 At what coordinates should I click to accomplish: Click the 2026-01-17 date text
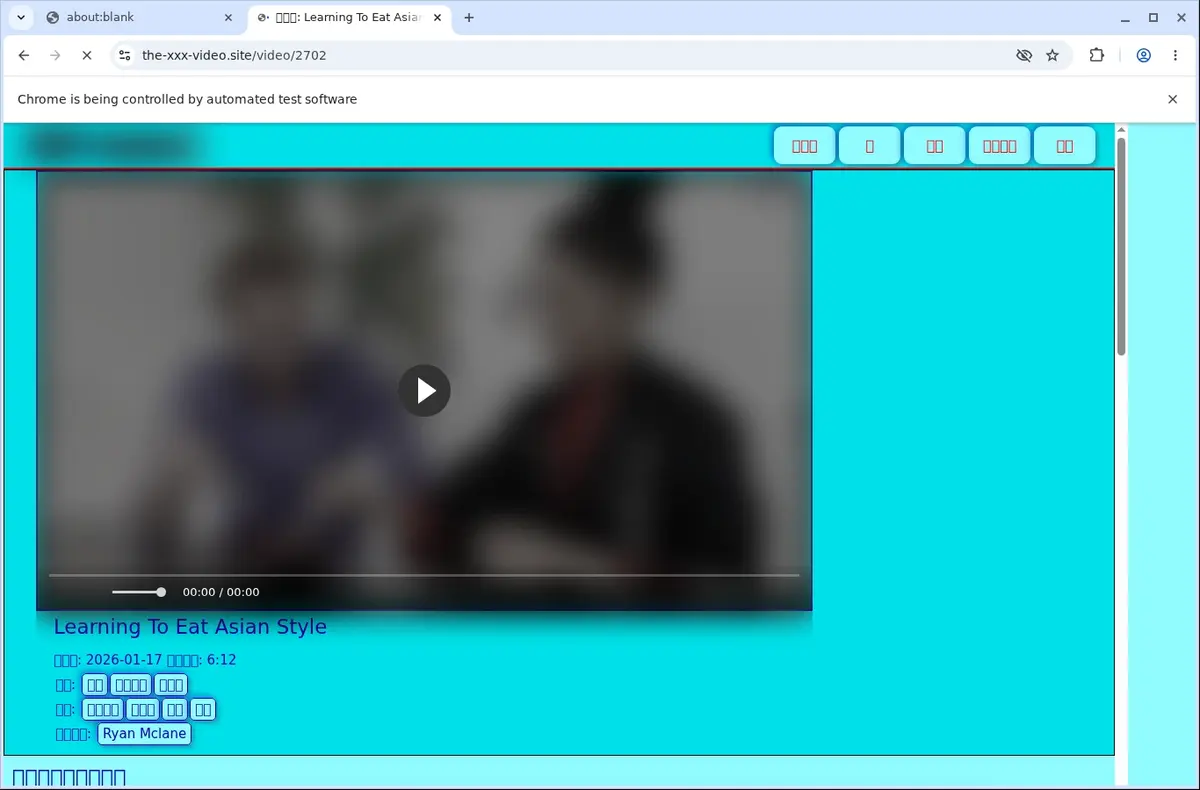coord(125,660)
